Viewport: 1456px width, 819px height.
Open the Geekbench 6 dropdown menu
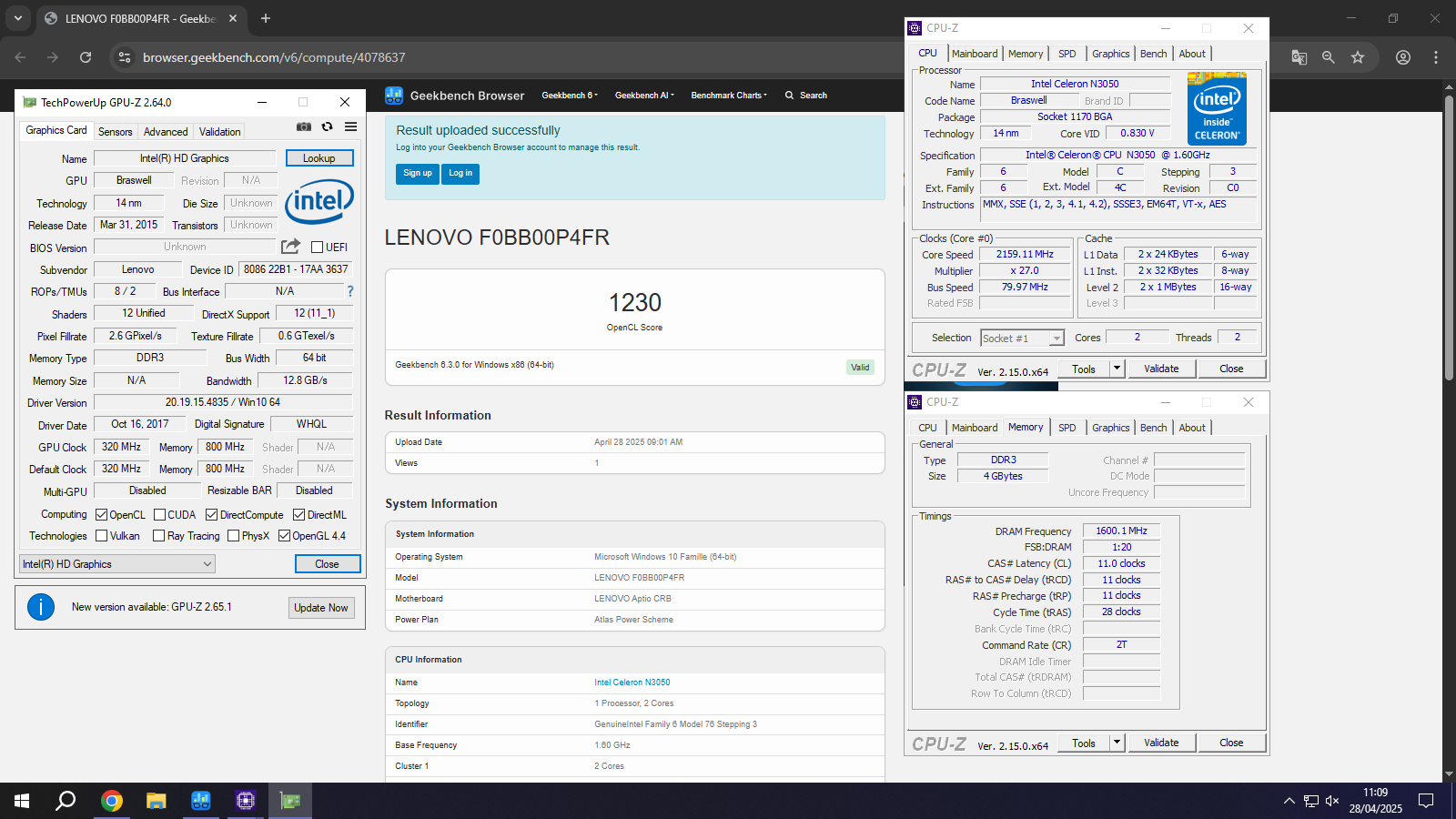(x=570, y=96)
